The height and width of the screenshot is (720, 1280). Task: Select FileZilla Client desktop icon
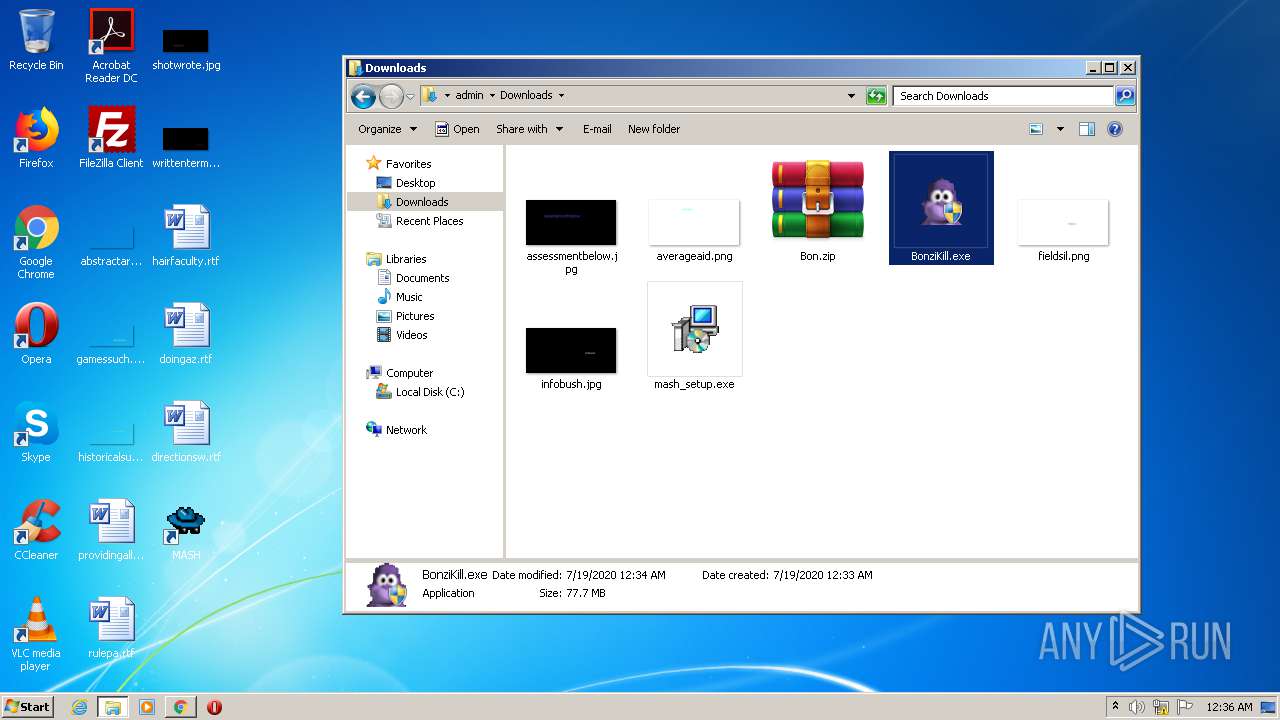[x=111, y=138]
